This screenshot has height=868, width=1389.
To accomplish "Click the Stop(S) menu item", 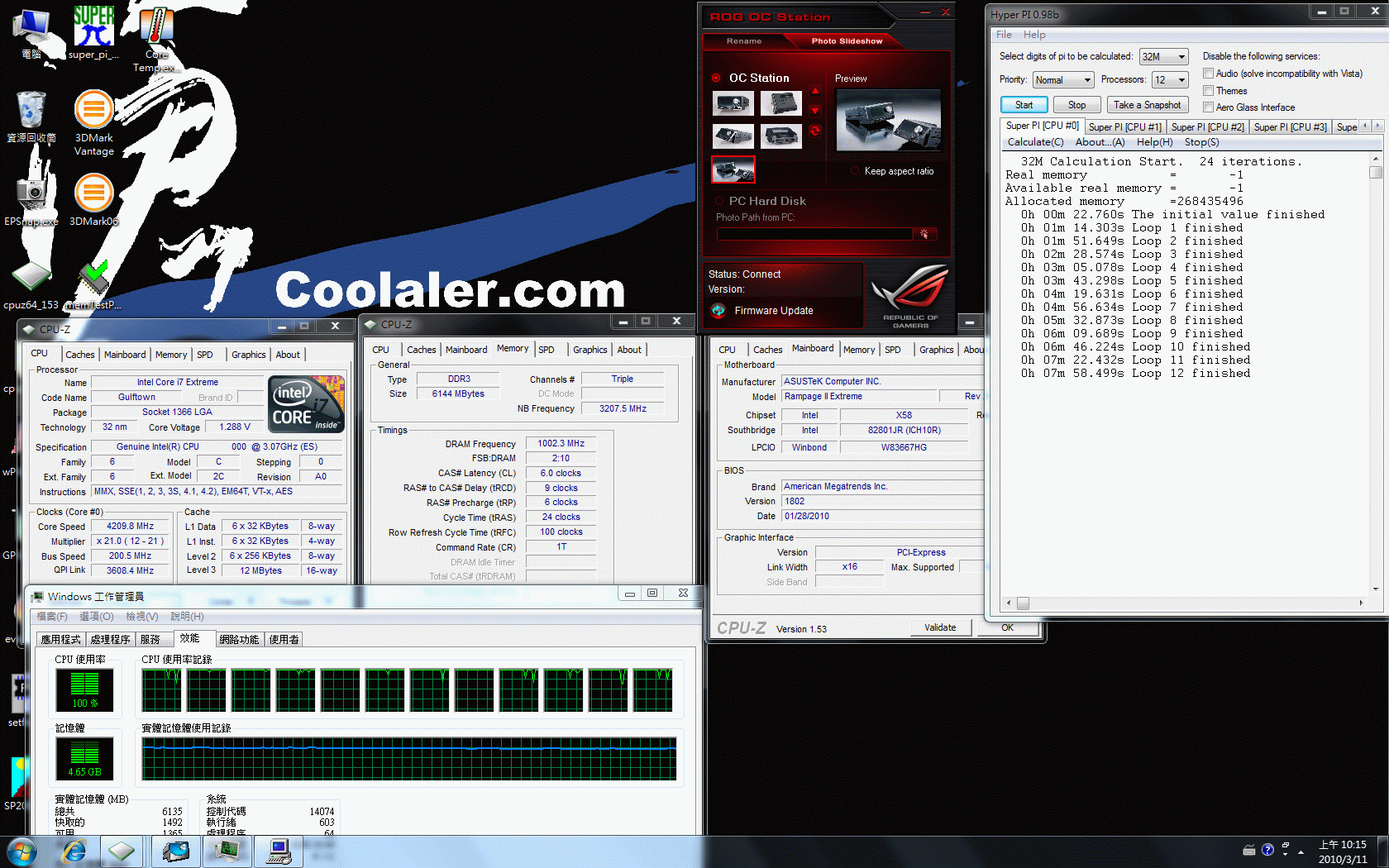I will coord(1201,142).
